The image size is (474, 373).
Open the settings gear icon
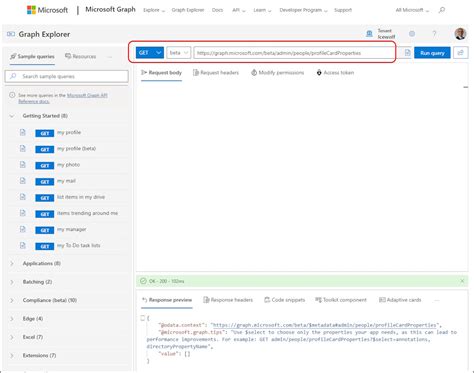tap(412, 34)
